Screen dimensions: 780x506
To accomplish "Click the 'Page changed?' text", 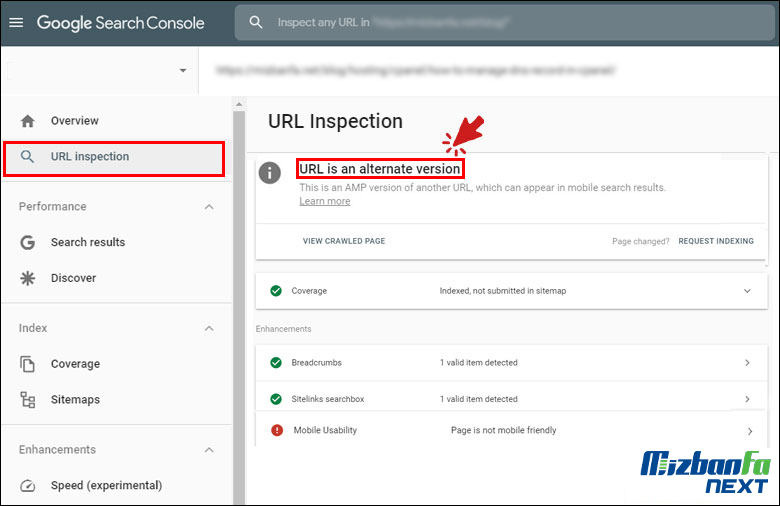I will pyautogui.click(x=641, y=242).
